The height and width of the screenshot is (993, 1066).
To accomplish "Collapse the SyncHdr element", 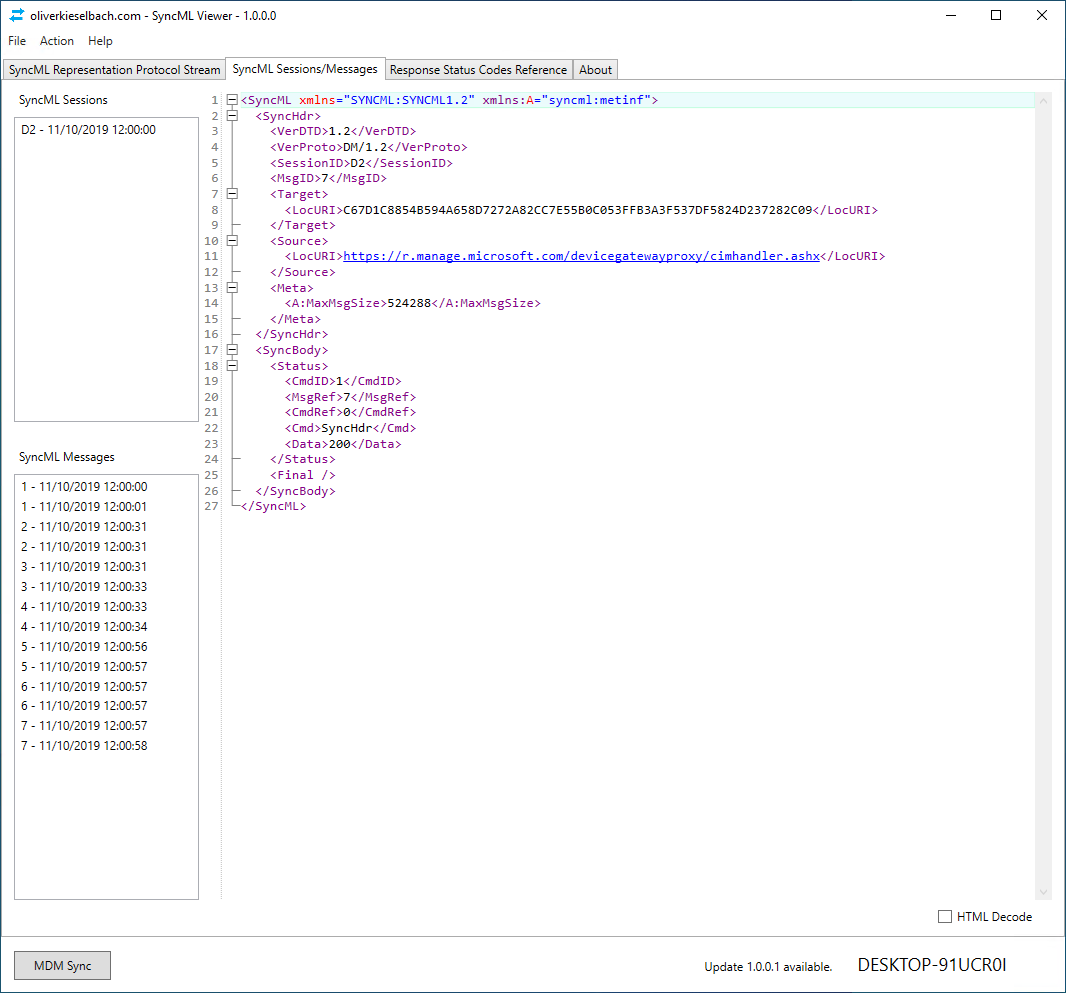I will pos(231,115).
